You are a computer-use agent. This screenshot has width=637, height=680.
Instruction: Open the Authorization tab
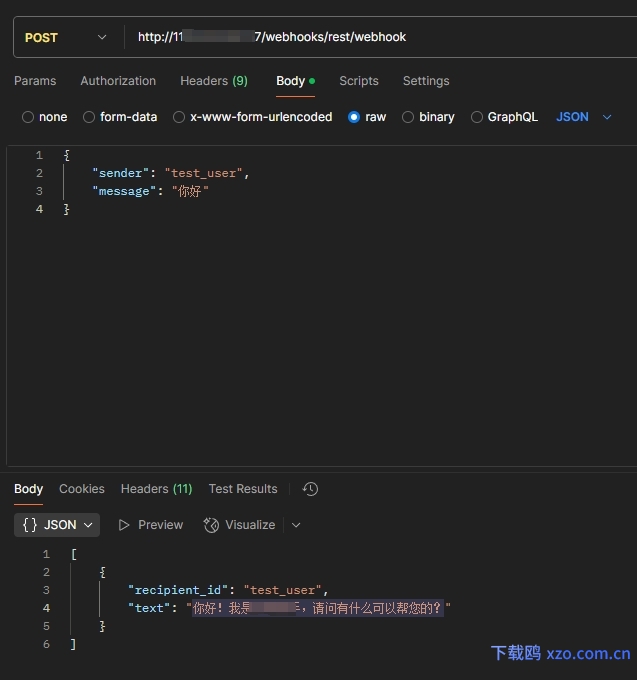click(x=118, y=81)
